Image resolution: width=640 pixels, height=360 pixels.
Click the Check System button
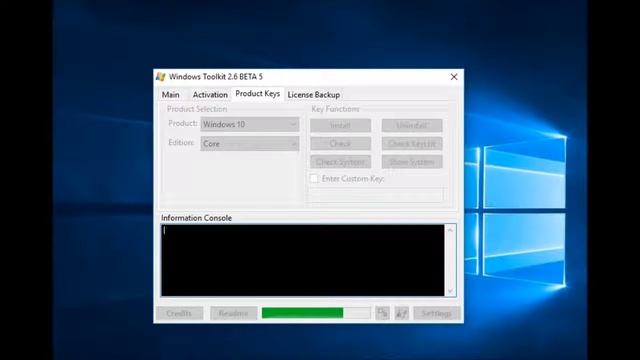[x=340, y=162]
